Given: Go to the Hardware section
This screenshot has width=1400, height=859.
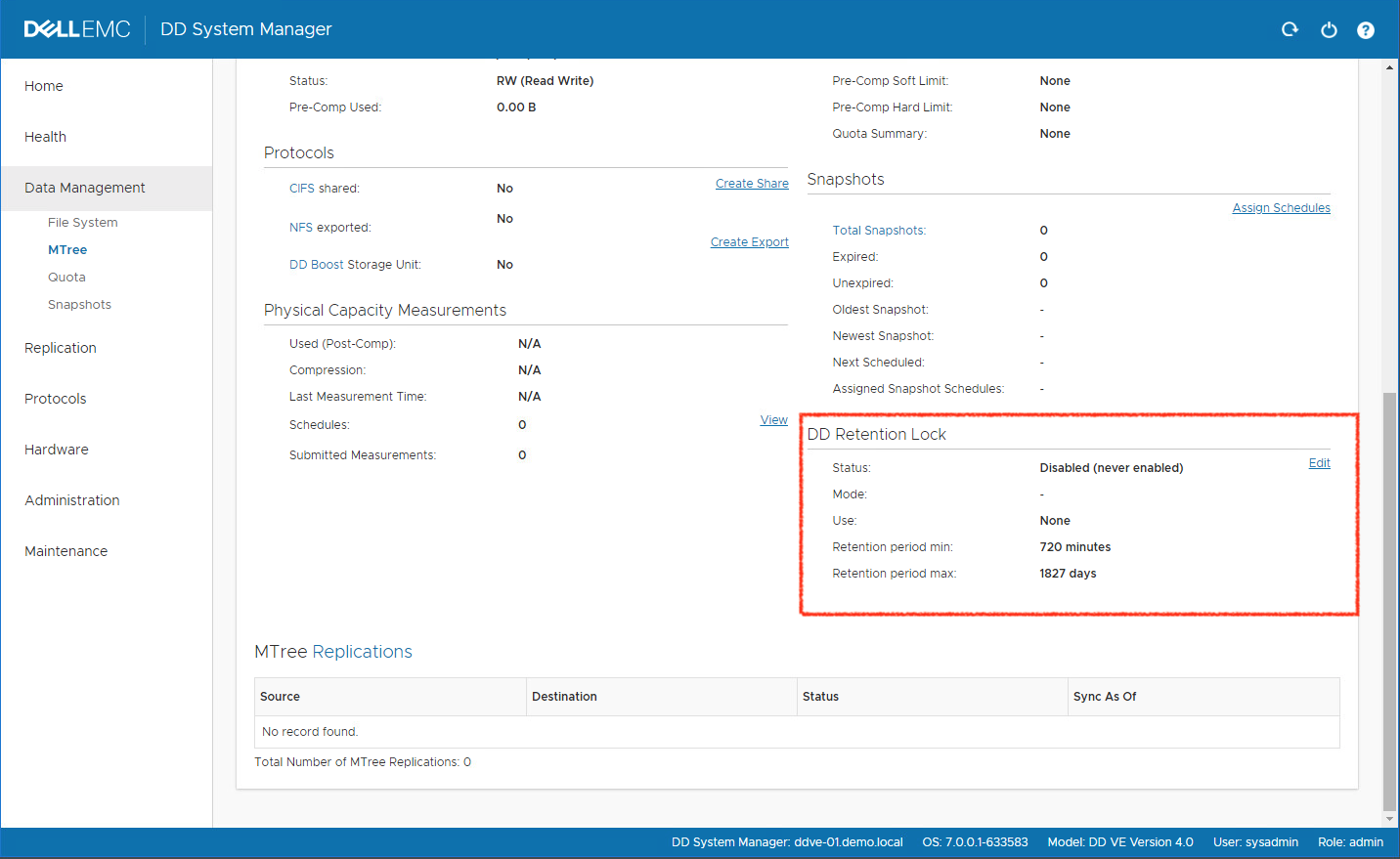Looking at the screenshot, I should click(56, 449).
